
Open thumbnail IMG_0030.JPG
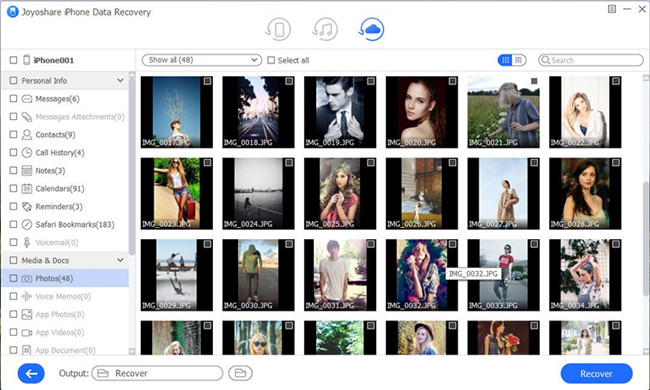click(258, 275)
